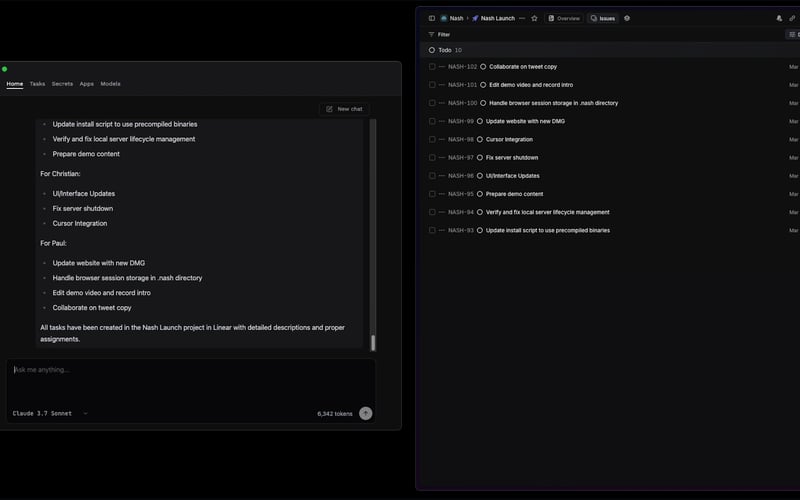Set priority dashes icon on NASH-98
Viewport: 800px width, 500px height.
(442, 139)
